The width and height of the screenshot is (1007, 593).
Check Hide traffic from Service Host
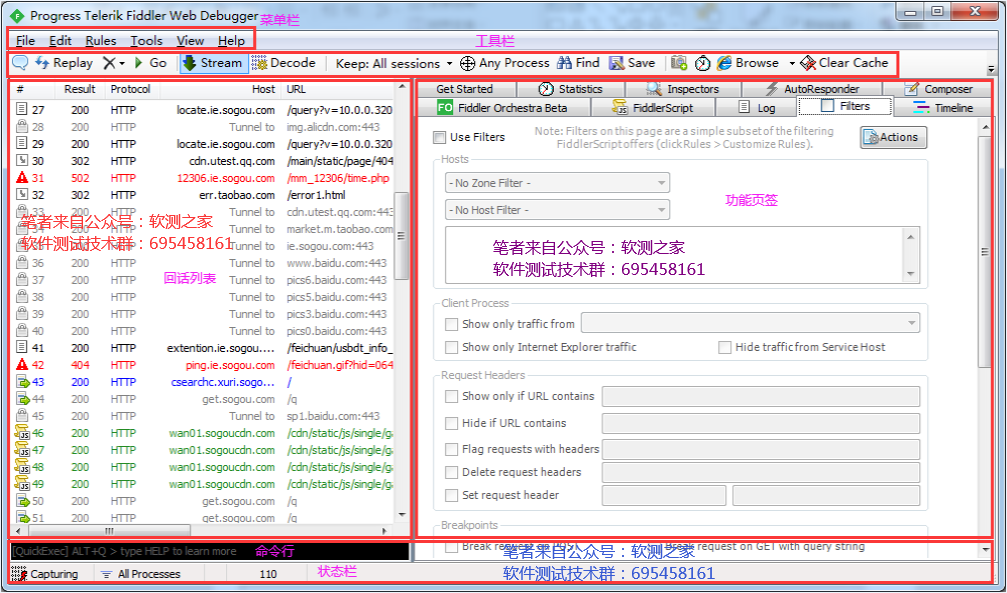click(724, 348)
